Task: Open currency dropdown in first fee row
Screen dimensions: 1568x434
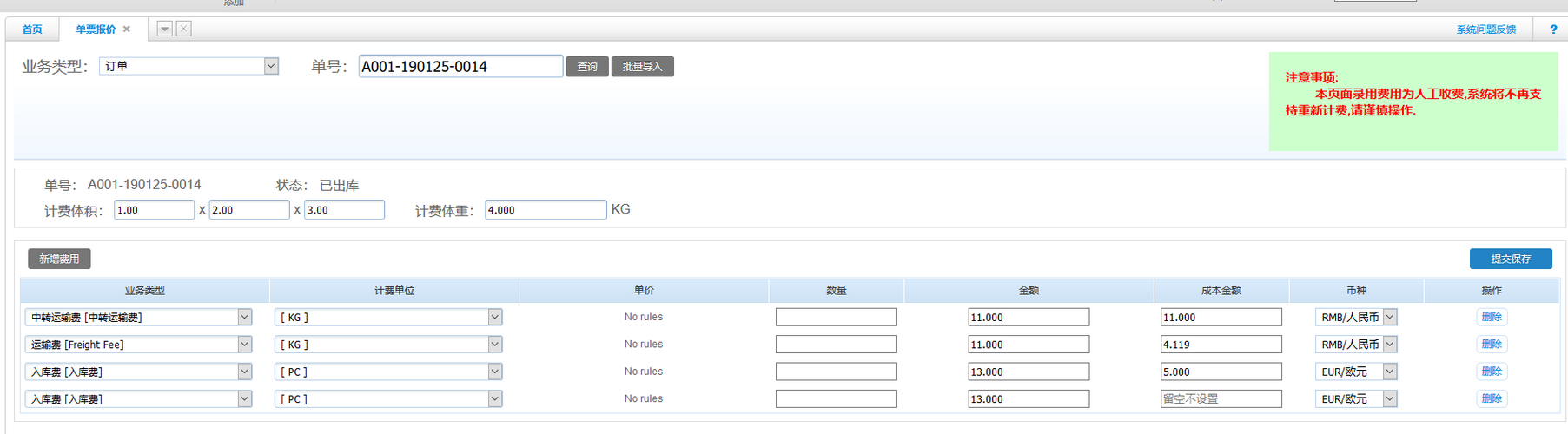Action: [1390, 318]
